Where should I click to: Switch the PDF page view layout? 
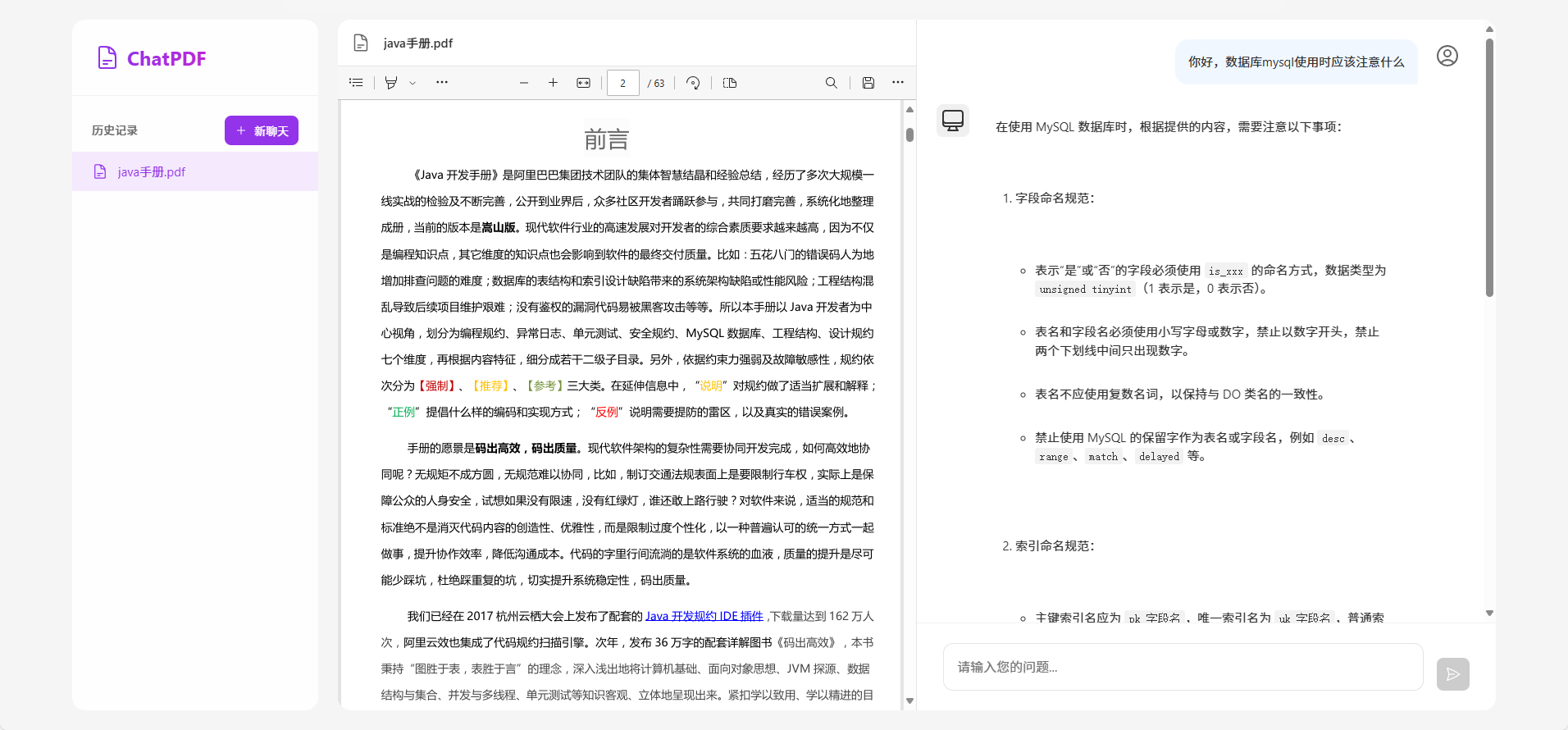tap(730, 83)
